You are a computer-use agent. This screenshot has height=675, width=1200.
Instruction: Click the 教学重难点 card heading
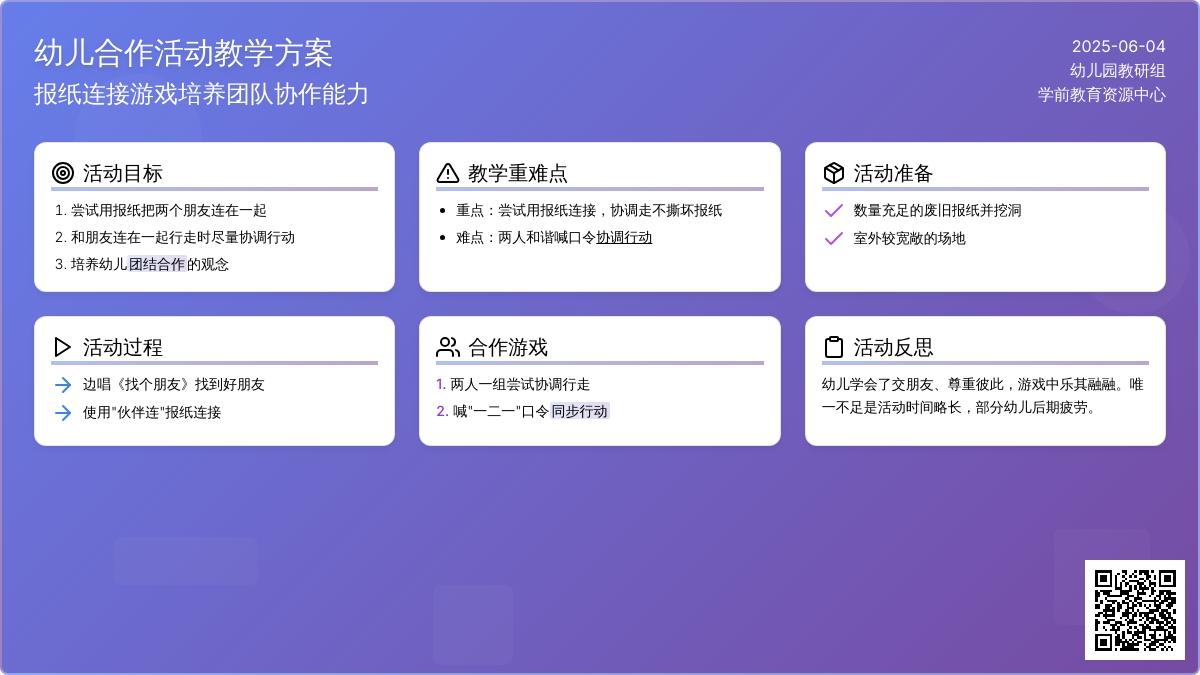[518, 173]
